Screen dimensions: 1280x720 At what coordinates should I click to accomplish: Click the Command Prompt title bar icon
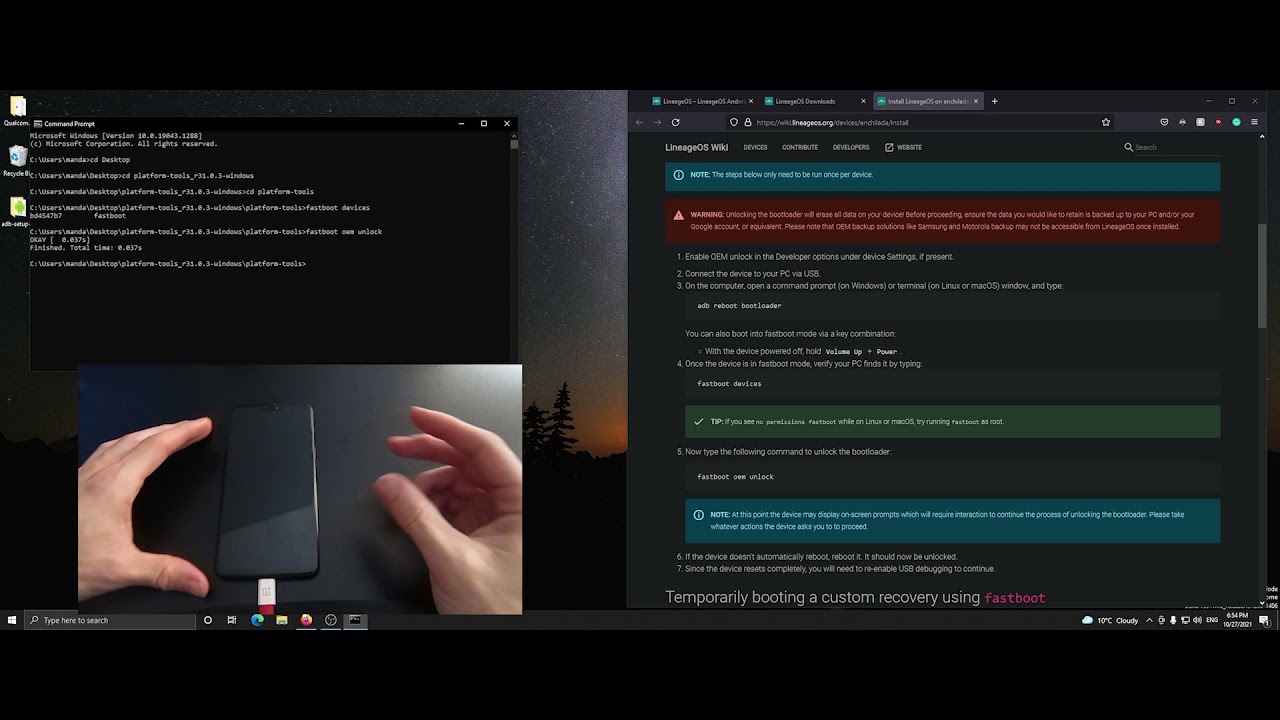click(38, 123)
